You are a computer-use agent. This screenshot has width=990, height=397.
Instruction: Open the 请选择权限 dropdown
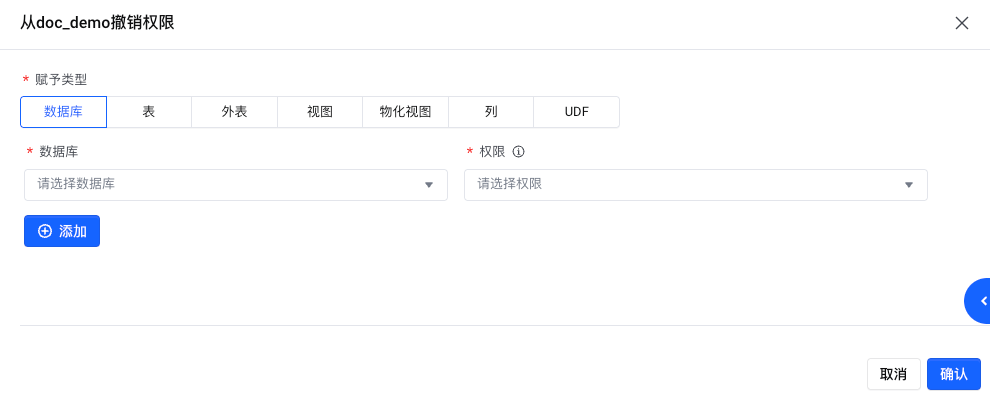pos(696,184)
